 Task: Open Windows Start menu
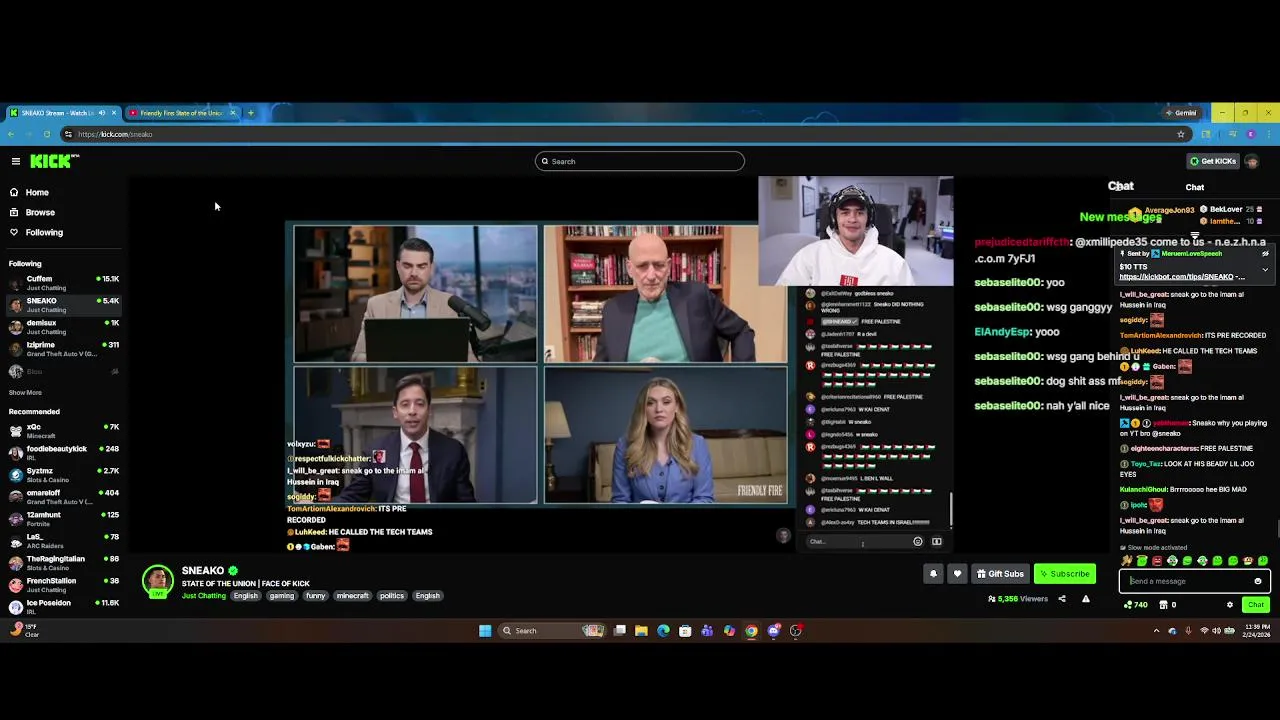[485, 631]
